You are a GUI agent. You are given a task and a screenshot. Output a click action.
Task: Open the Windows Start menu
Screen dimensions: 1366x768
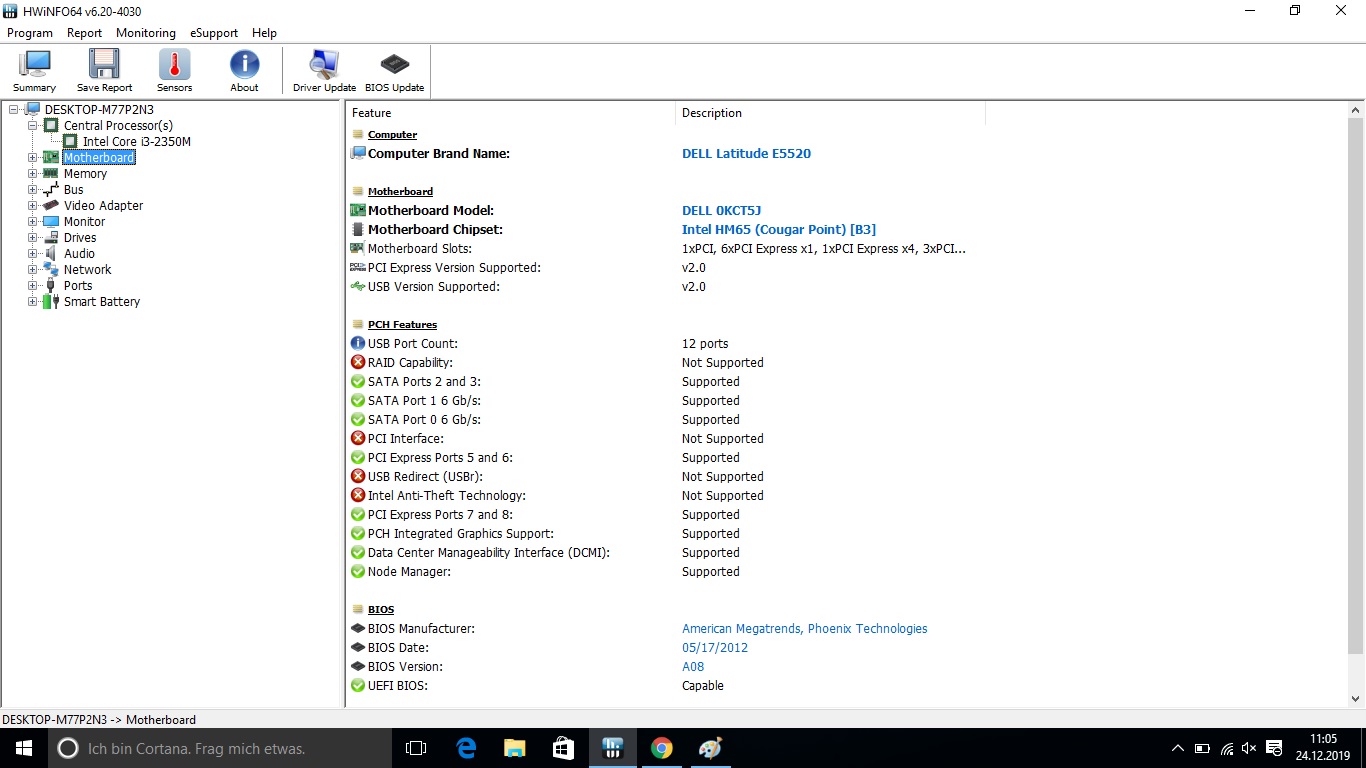coord(24,748)
